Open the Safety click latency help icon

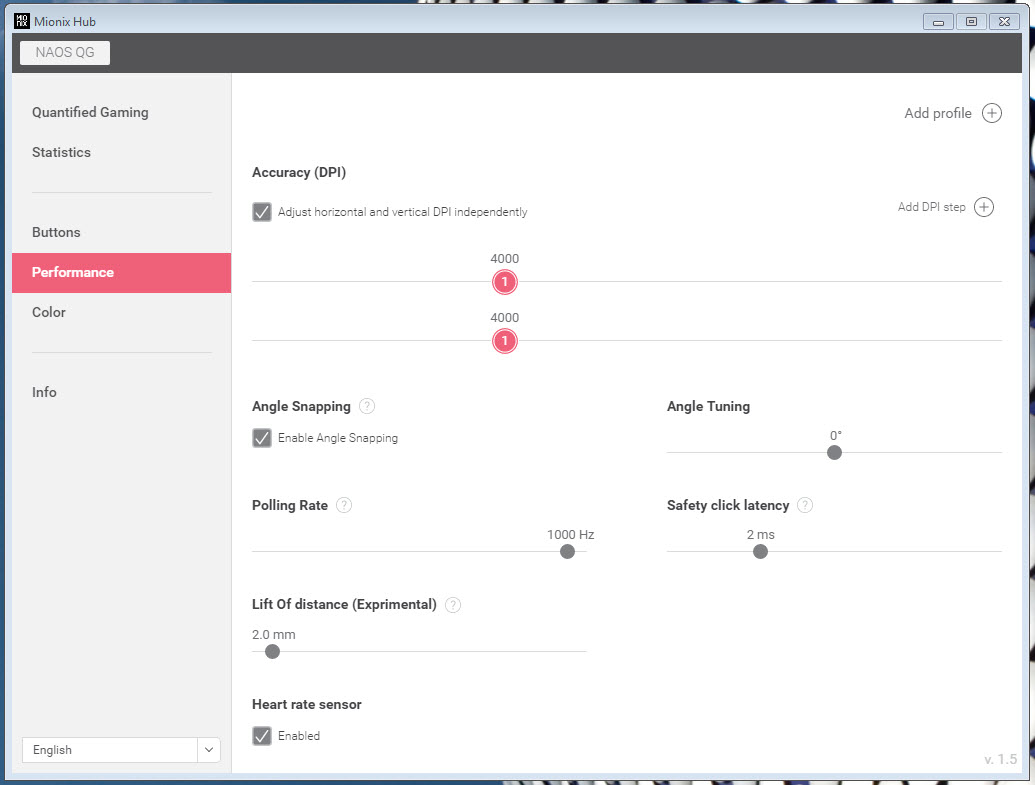coord(805,505)
